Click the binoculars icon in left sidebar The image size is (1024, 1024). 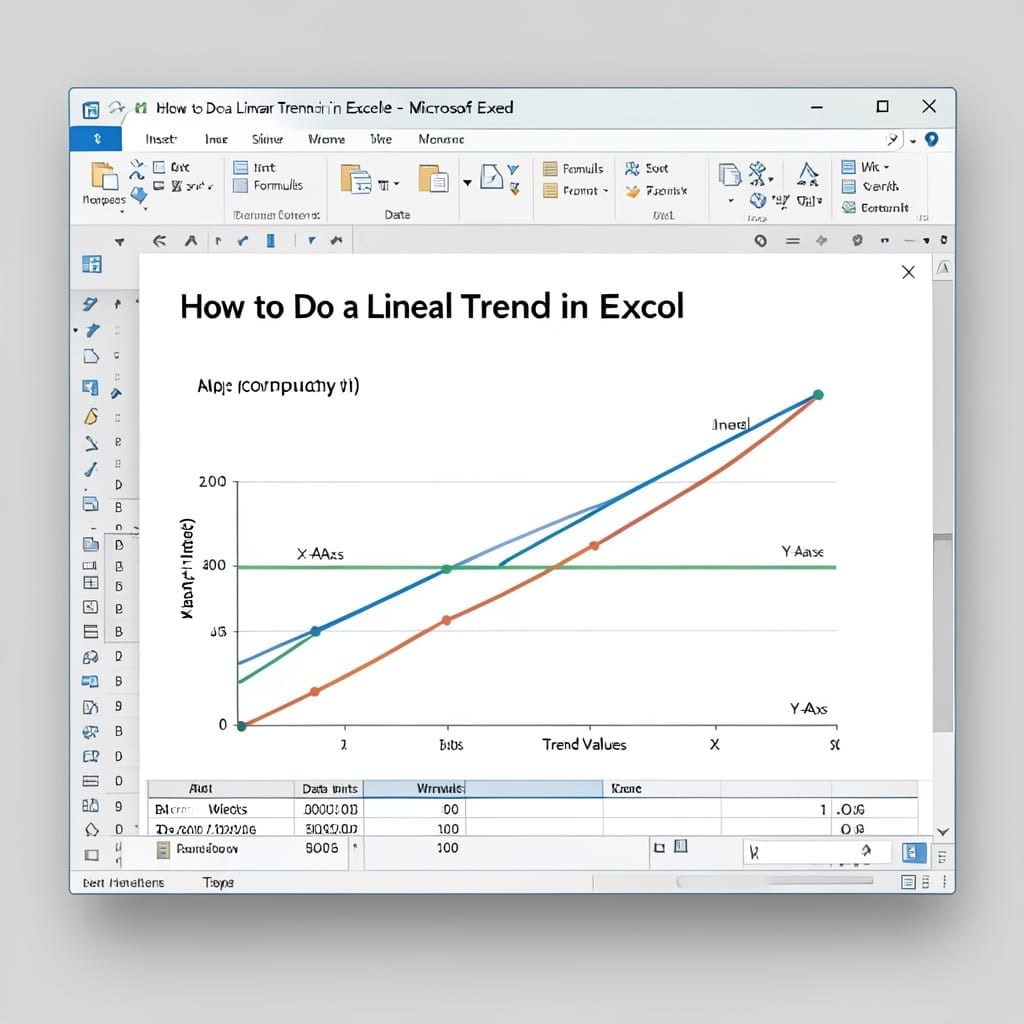90,657
